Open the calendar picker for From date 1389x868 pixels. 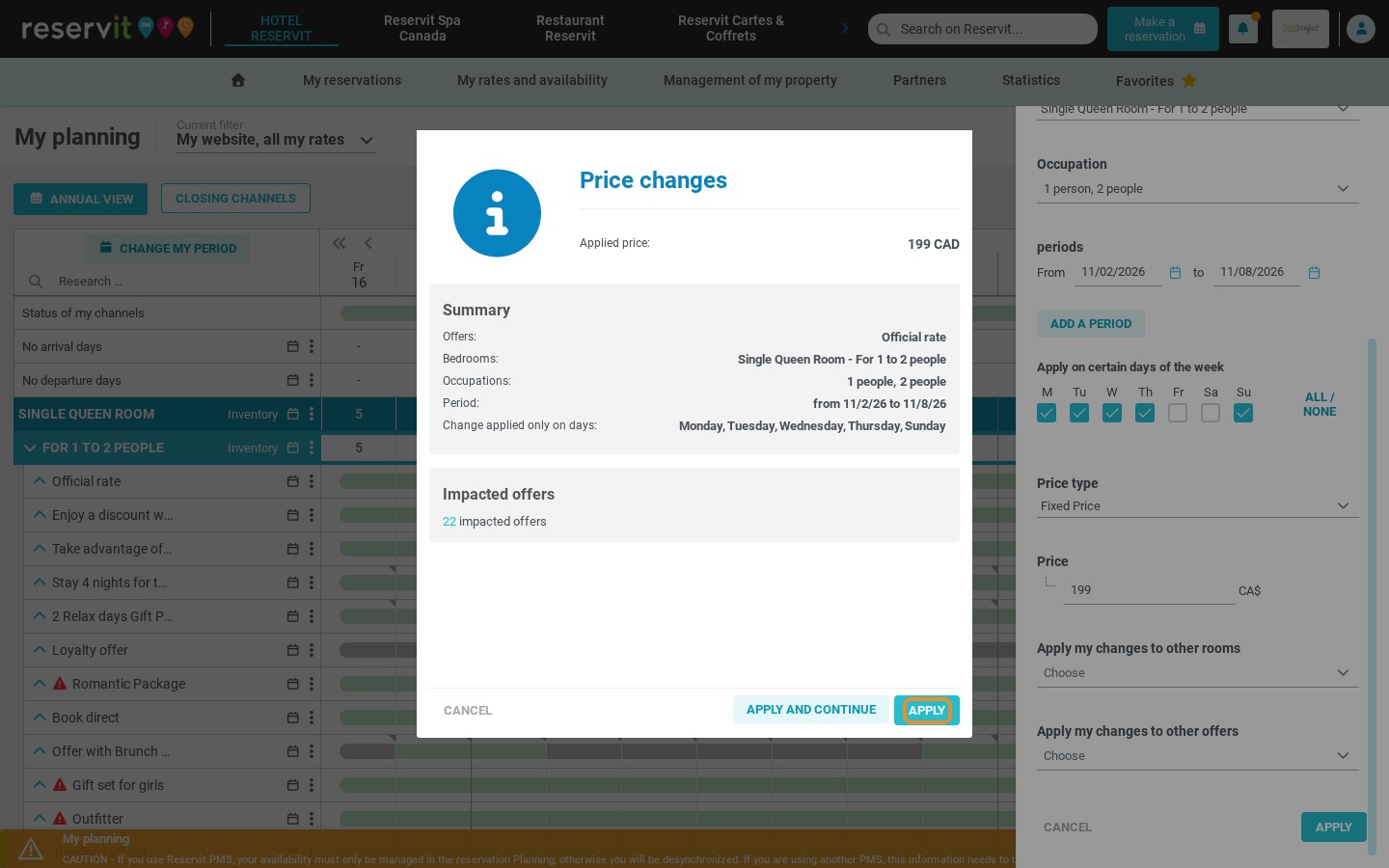pyautogui.click(x=1175, y=273)
